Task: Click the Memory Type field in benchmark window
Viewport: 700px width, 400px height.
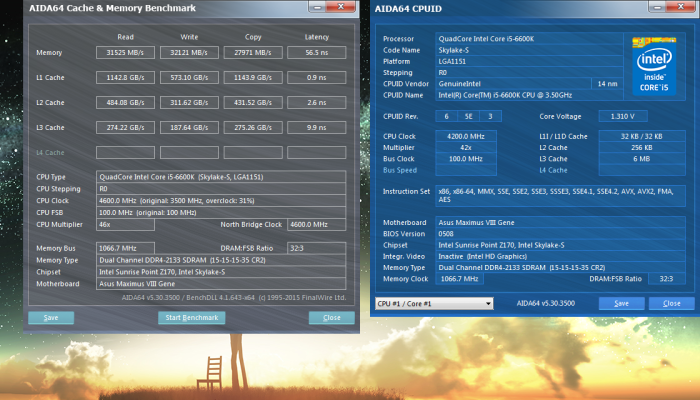Action: (221, 260)
